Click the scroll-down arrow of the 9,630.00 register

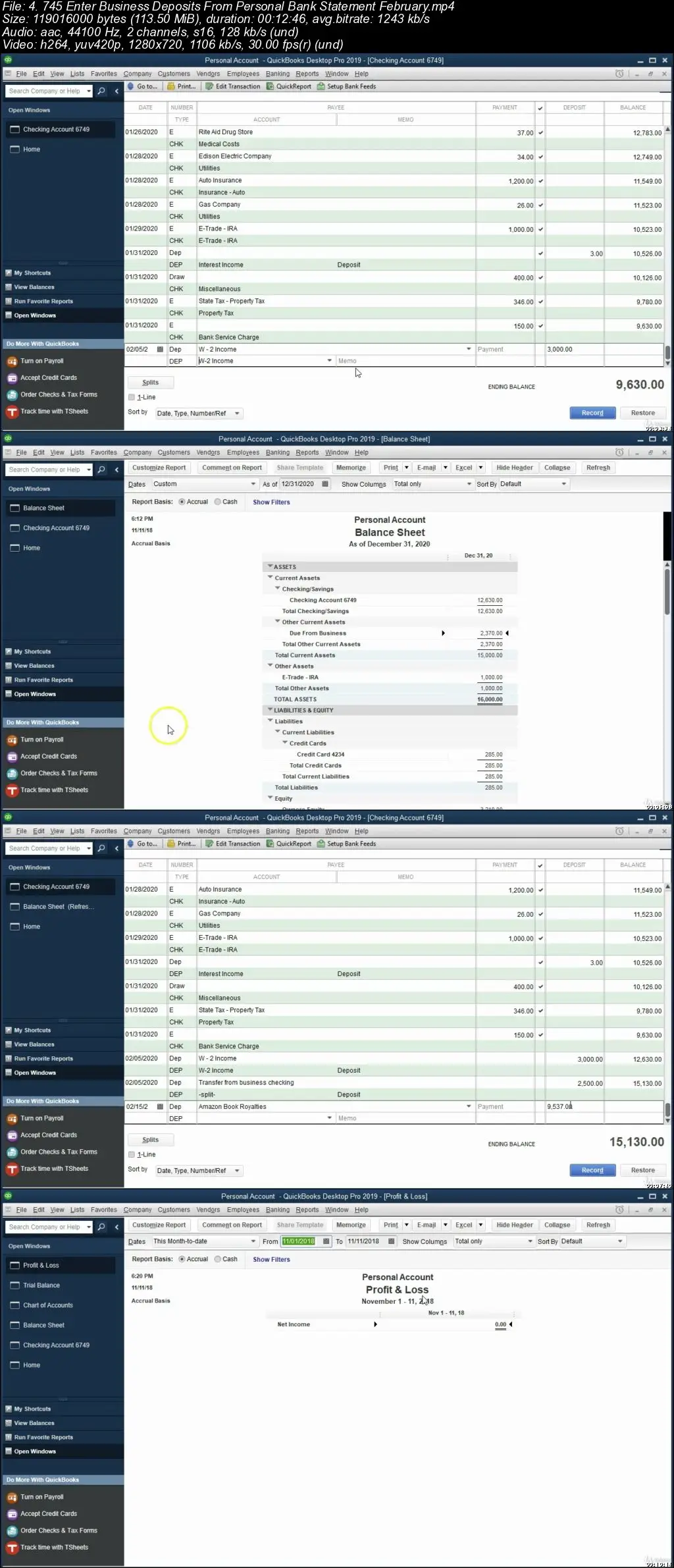pyautogui.click(x=667, y=363)
